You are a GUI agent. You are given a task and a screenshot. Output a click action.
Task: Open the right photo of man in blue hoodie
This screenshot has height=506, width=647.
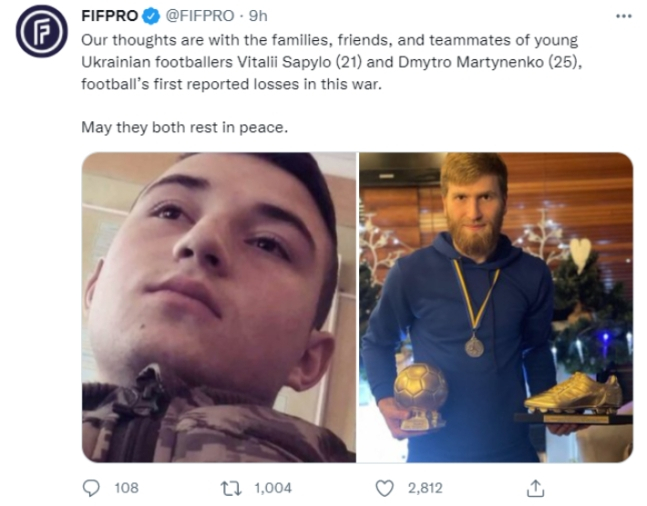tap(496, 307)
